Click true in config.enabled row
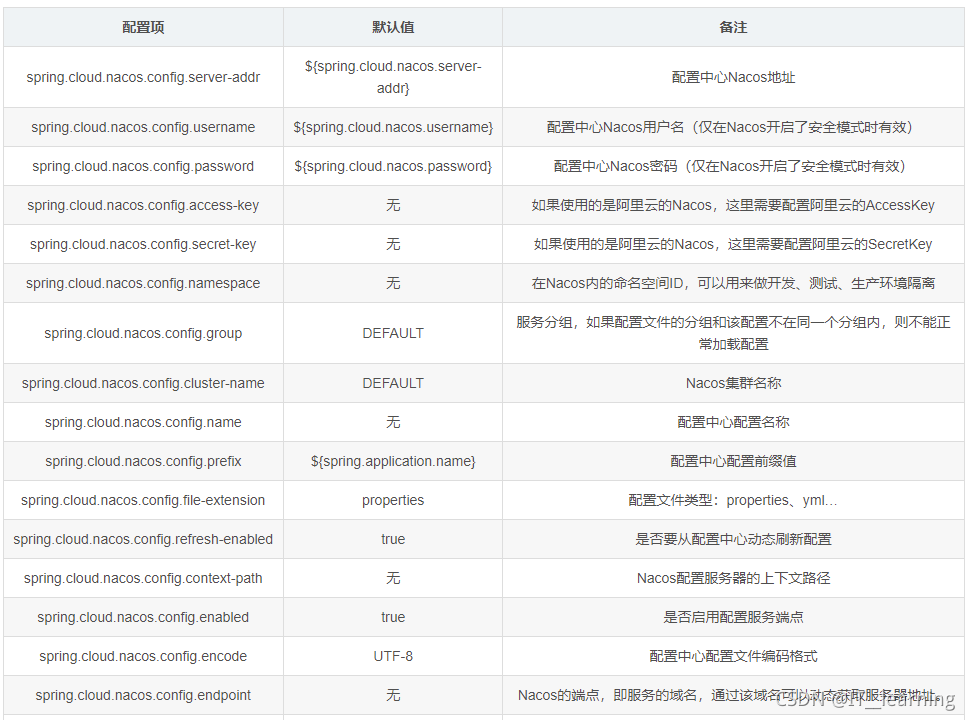970x720 pixels. [393, 617]
